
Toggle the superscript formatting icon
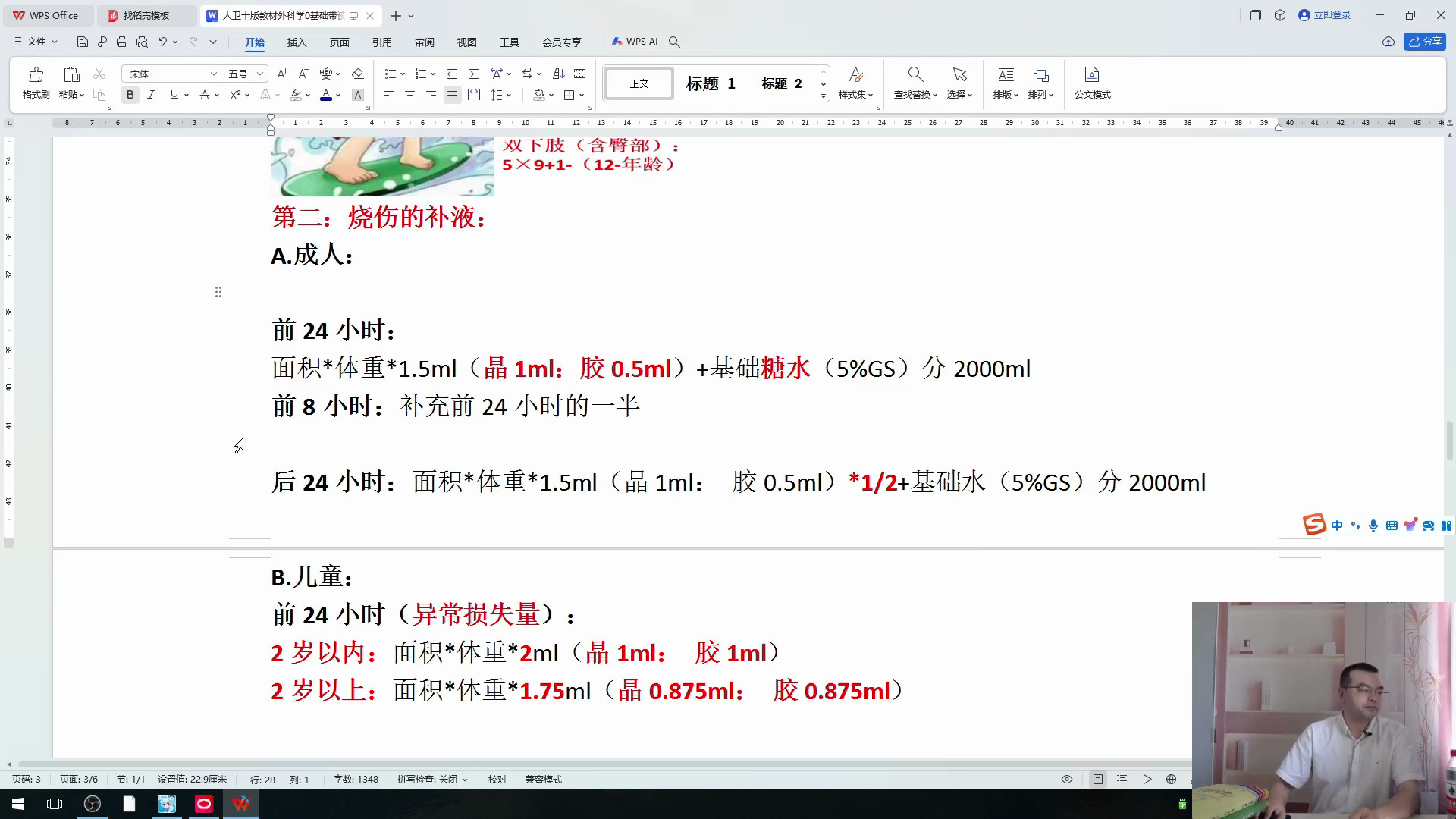[x=235, y=95]
